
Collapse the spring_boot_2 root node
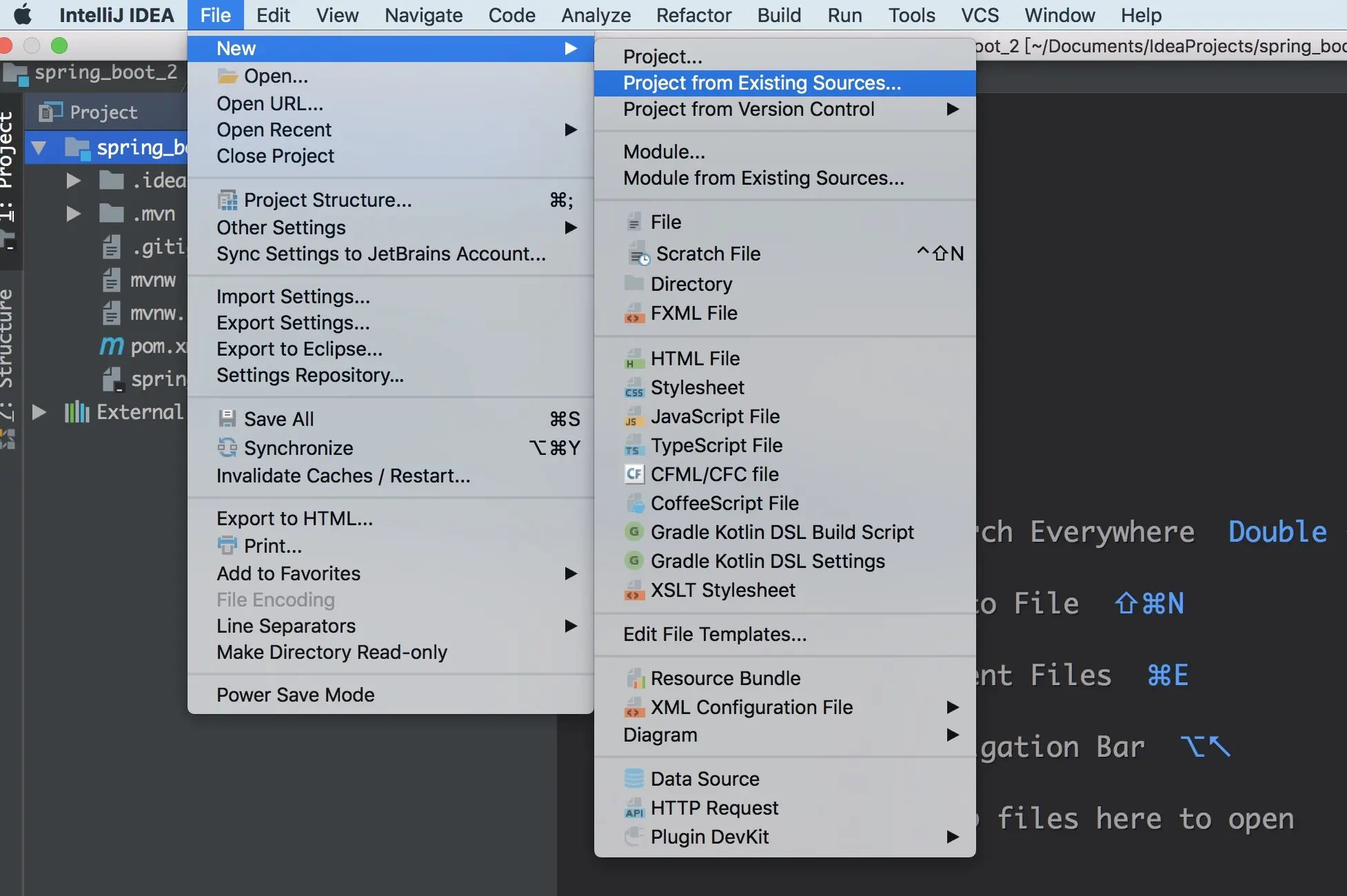[x=39, y=147]
